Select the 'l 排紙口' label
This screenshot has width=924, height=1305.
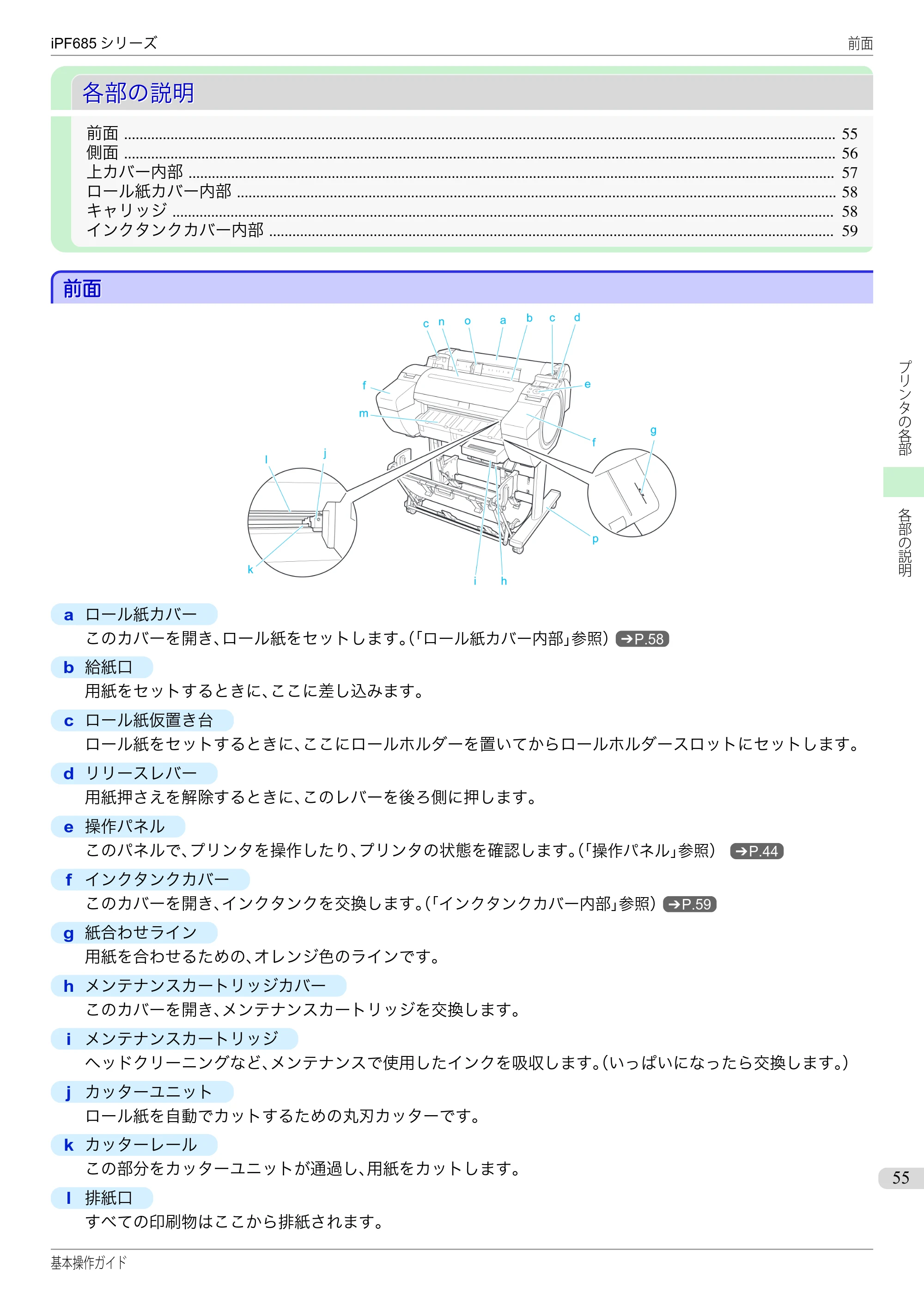(x=102, y=1198)
